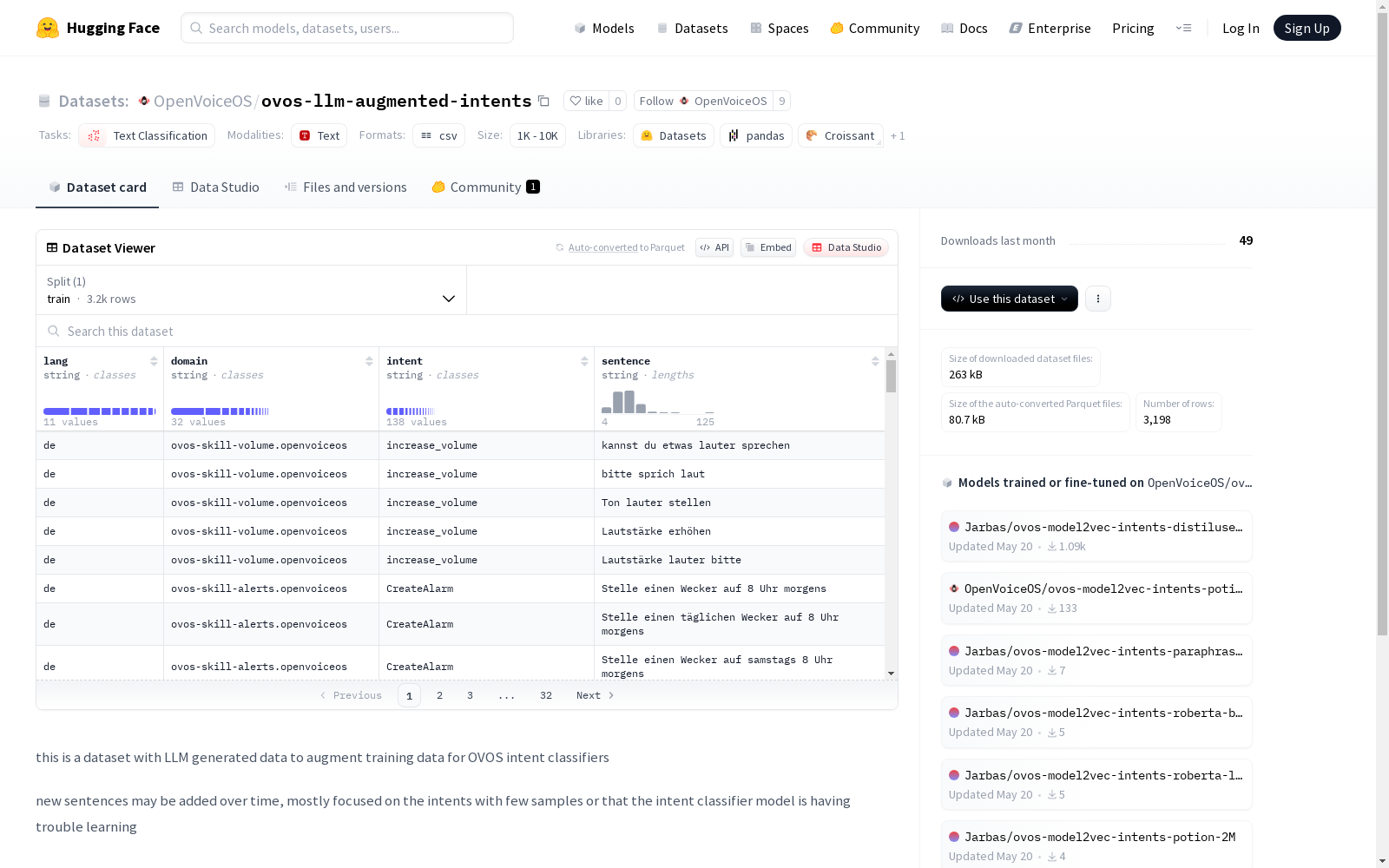
Task: Open the OpenVoiceOS/ovos-model2vec-intents-poti model card
Action: coord(1096,598)
